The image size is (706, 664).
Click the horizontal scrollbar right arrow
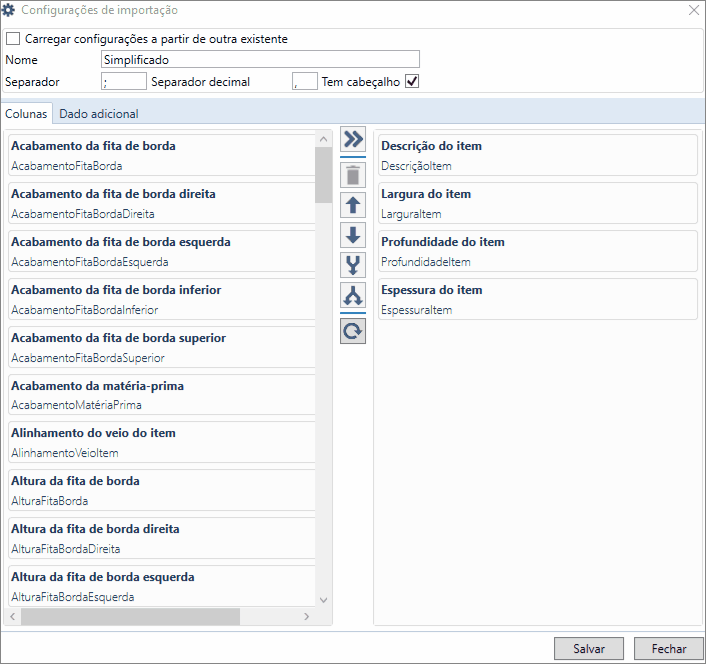pos(307,617)
